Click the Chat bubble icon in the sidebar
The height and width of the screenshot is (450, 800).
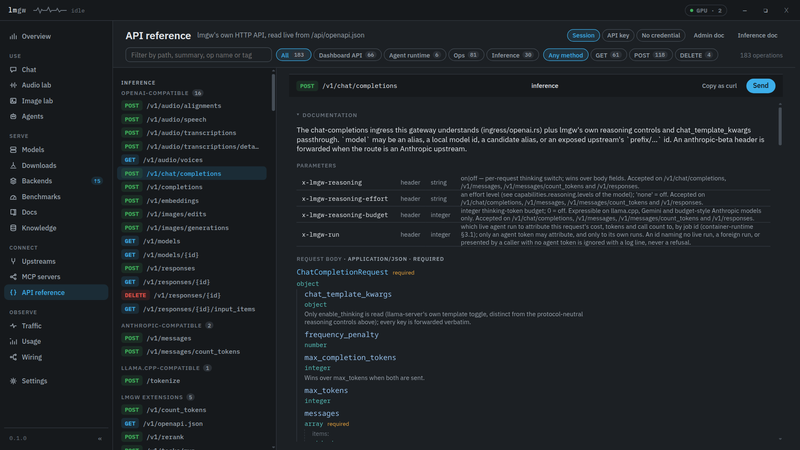point(13,69)
